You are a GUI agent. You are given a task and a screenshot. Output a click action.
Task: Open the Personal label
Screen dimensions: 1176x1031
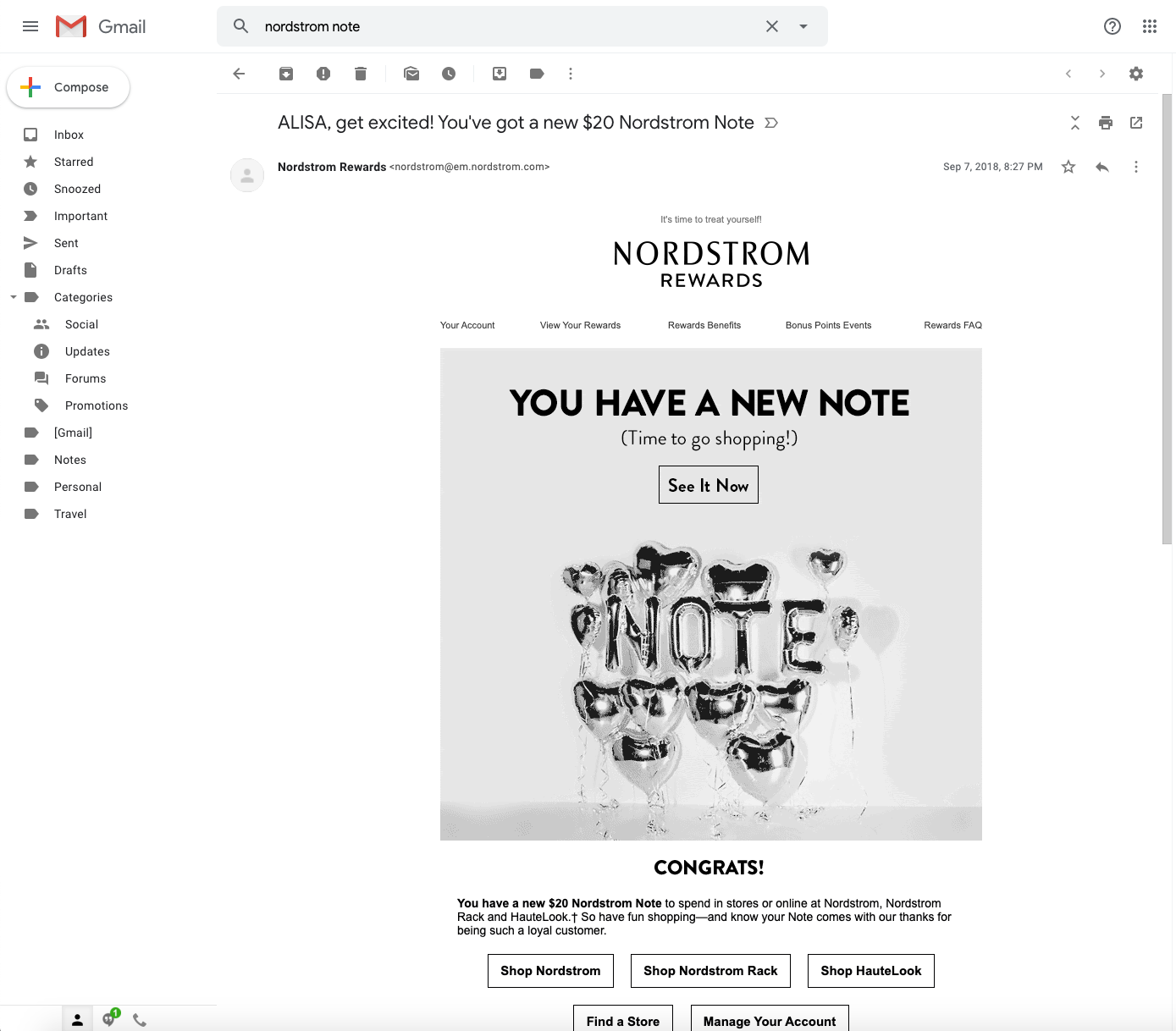[78, 487]
